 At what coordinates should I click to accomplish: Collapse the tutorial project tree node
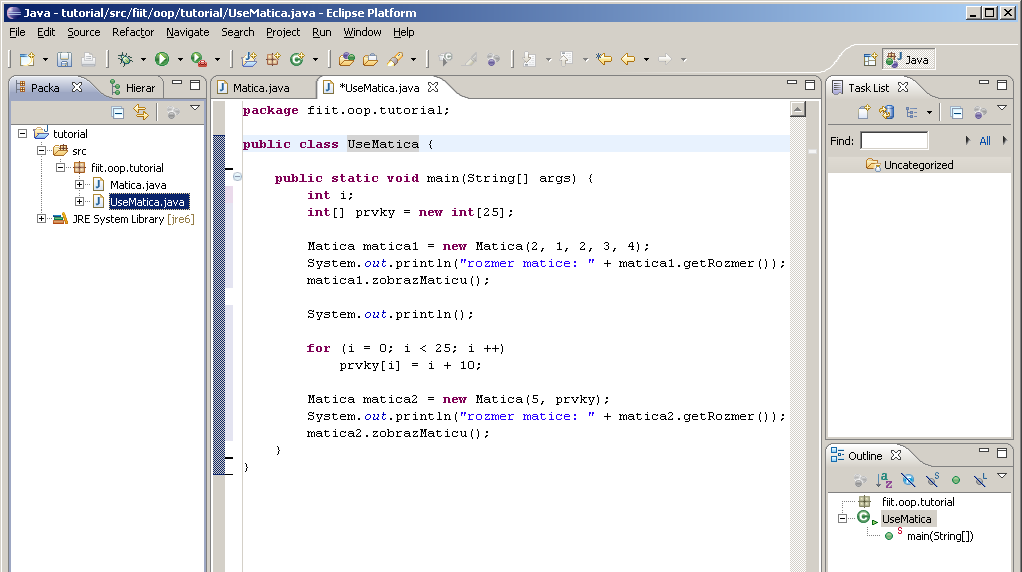point(22,134)
